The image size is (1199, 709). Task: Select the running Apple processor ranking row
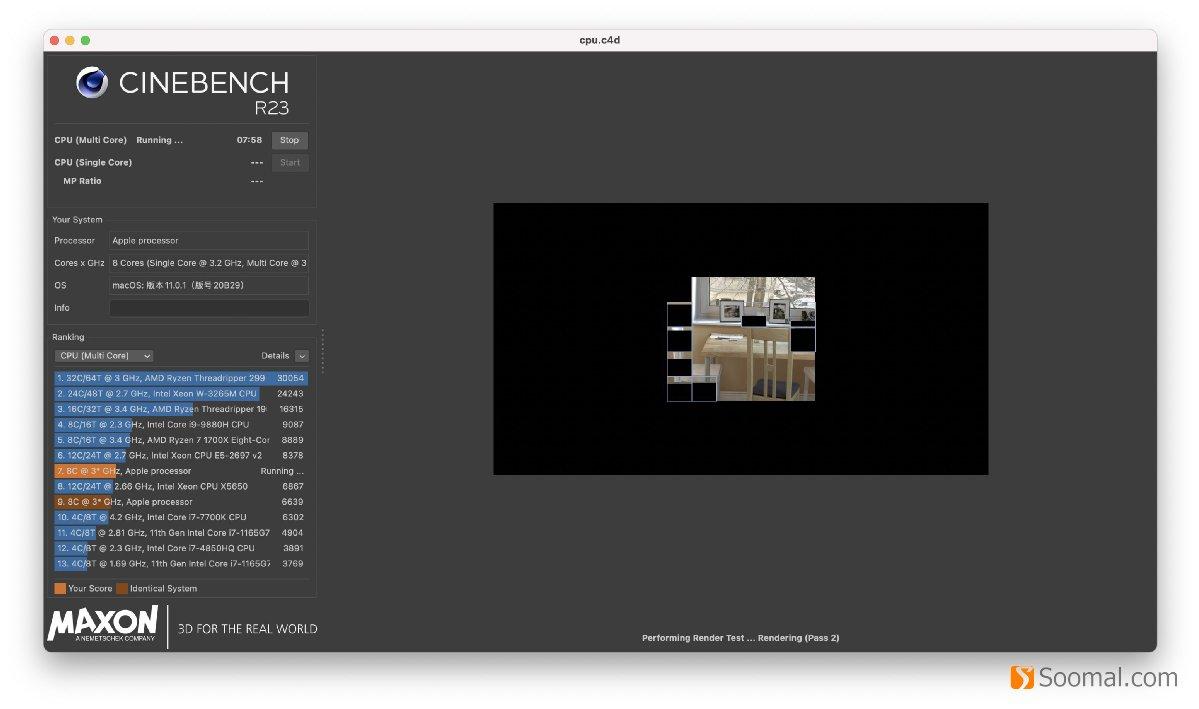tap(180, 470)
